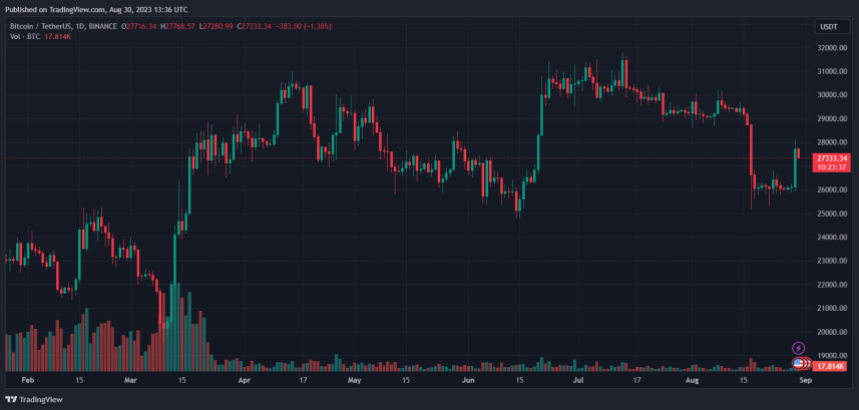Viewport: 859px width, 410px height.
Task: Click the 25000.00 price axis label
Action: pos(832,214)
